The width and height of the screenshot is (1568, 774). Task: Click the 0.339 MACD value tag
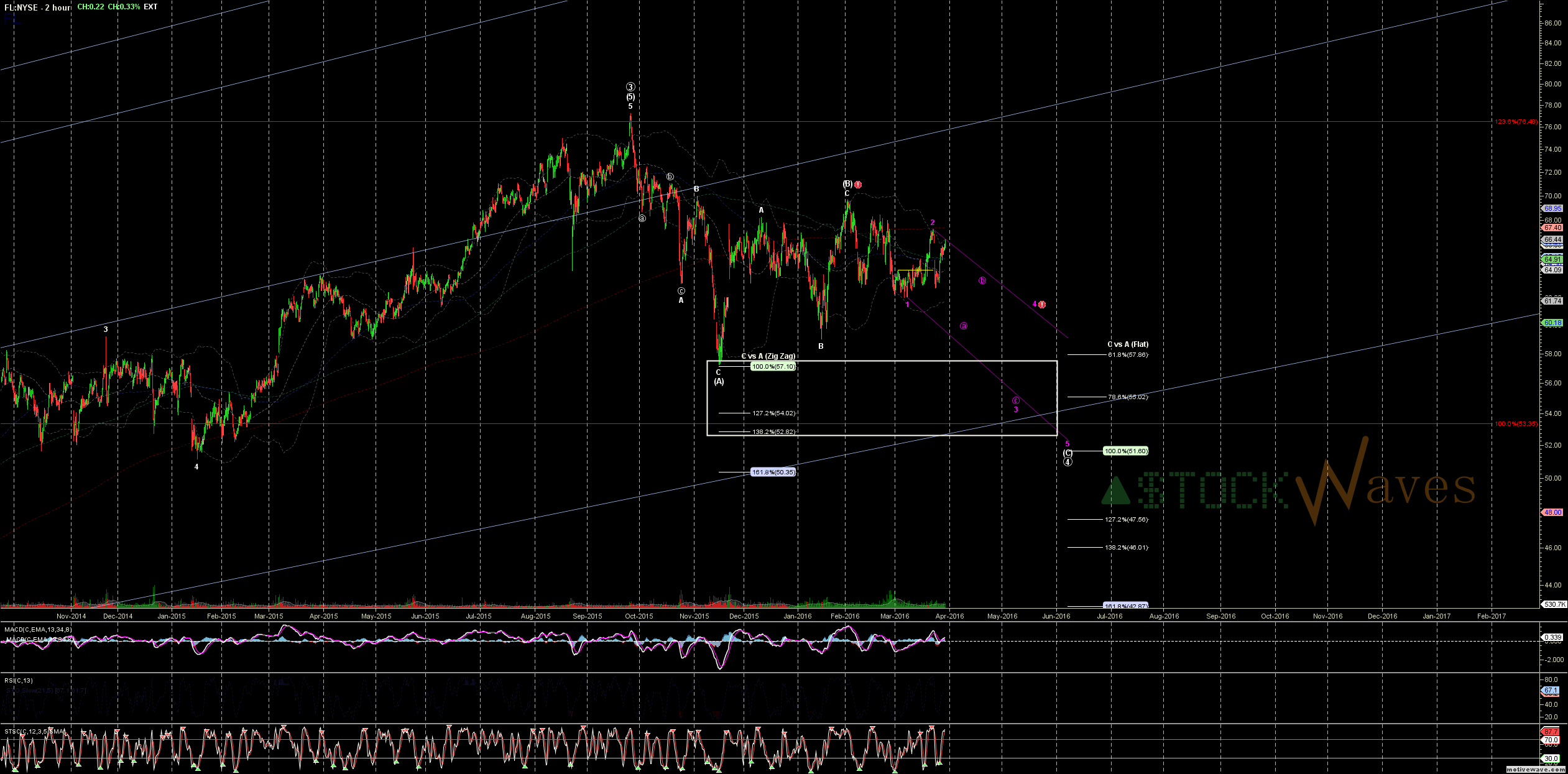1552,637
